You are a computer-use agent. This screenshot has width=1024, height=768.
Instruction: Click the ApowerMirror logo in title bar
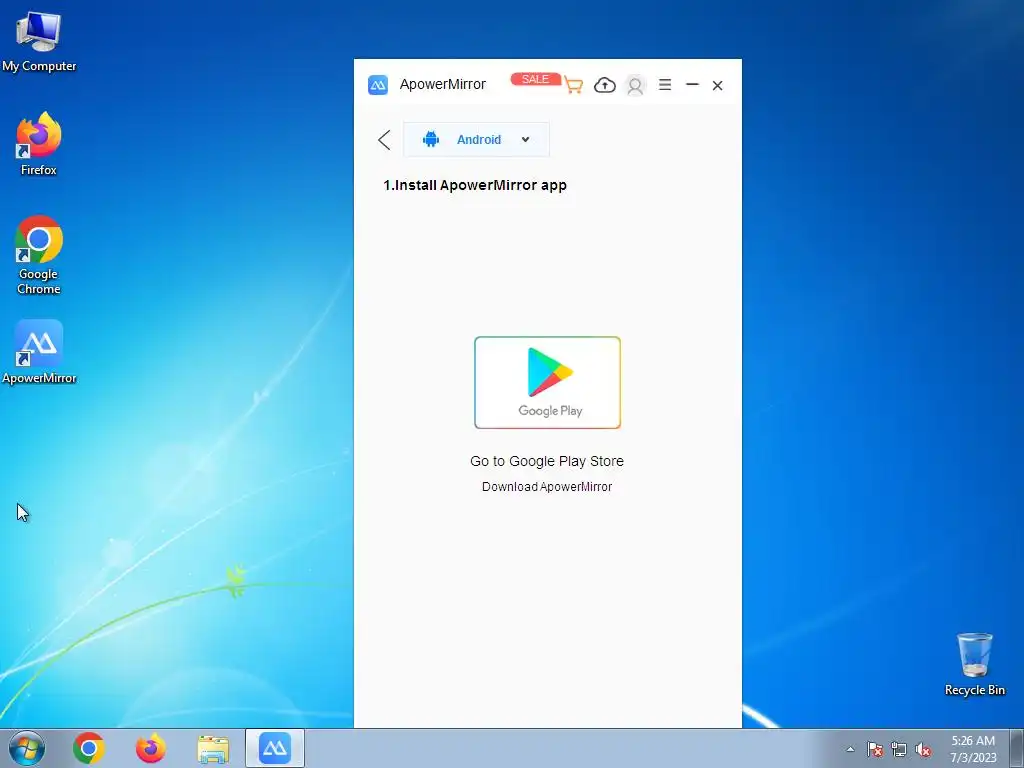[377, 85]
